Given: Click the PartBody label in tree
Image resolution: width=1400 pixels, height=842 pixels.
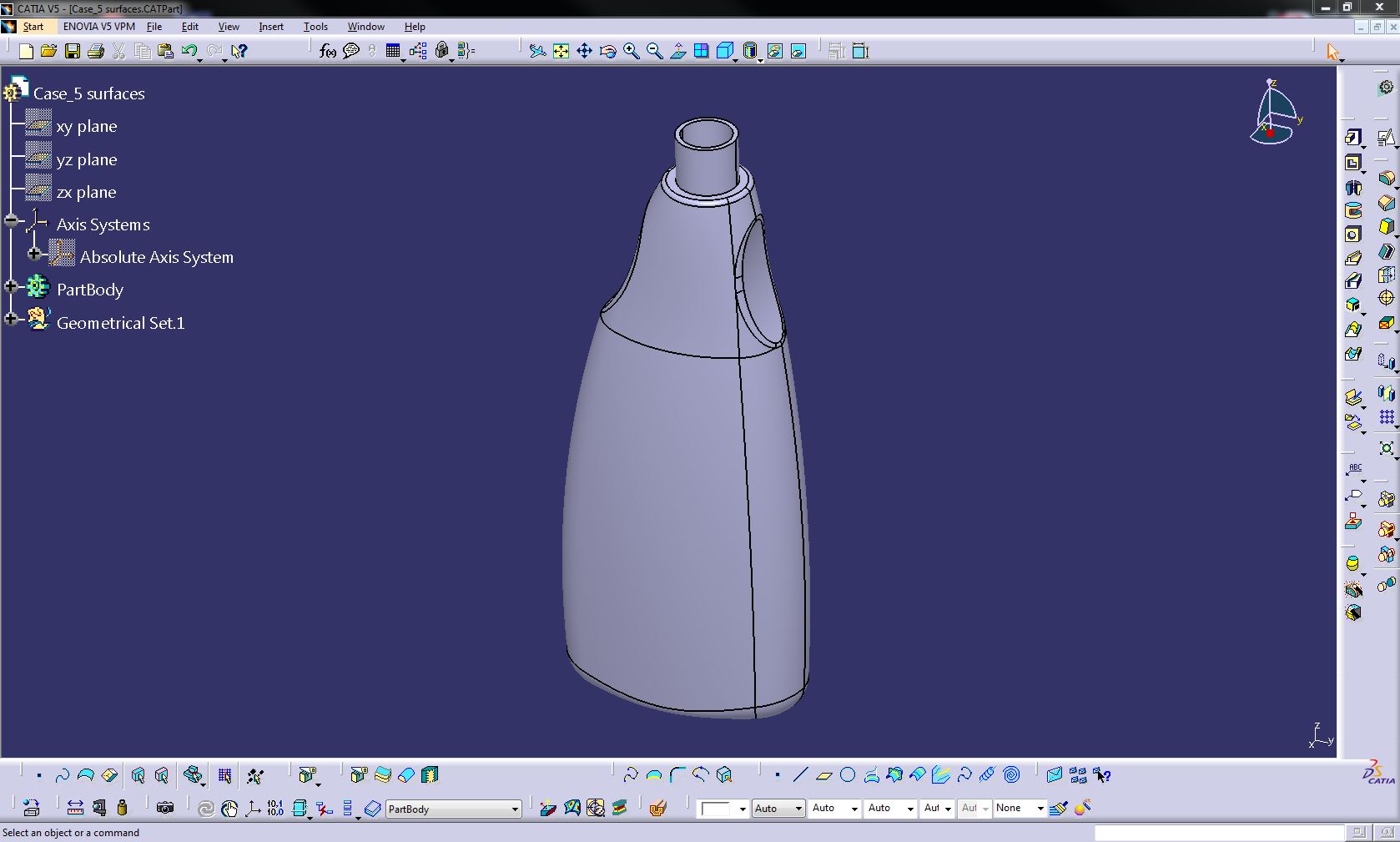Looking at the screenshot, I should (x=90, y=290).
